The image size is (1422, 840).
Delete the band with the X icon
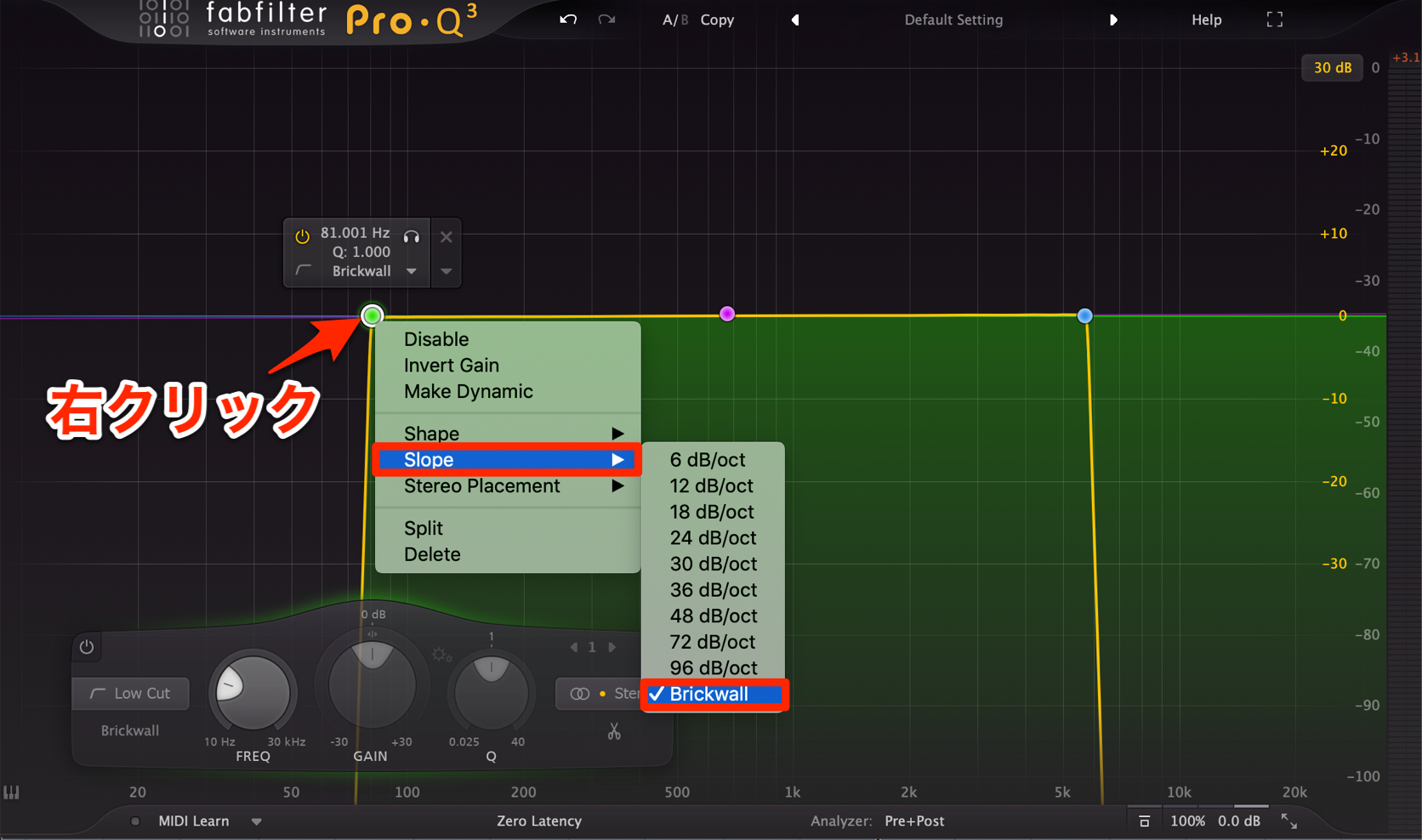pos(447,237)
